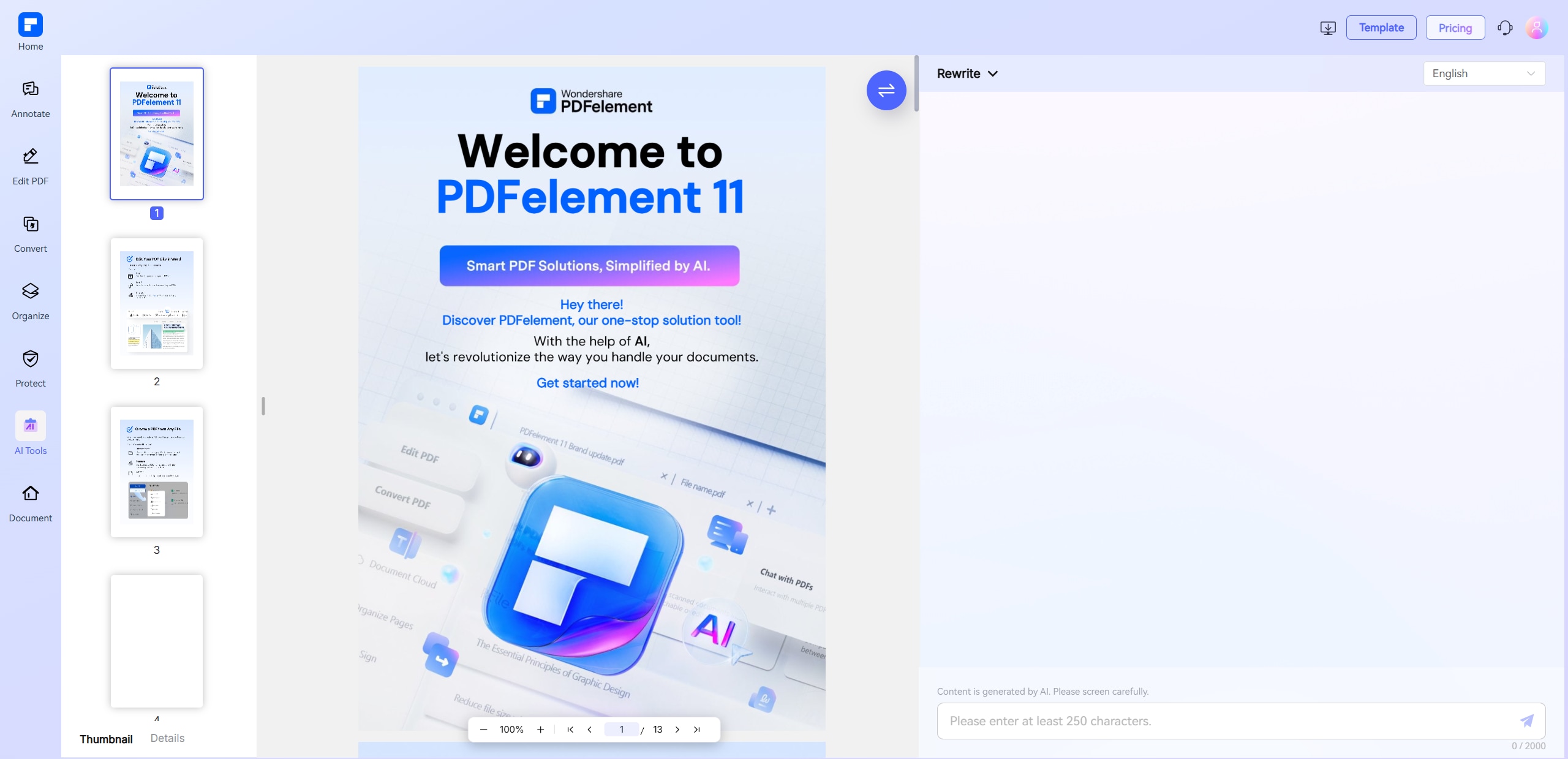The width and height of the screenshot is (1568, 759).
Task: Switch to the Details tab
Action: tap(167, 738)
